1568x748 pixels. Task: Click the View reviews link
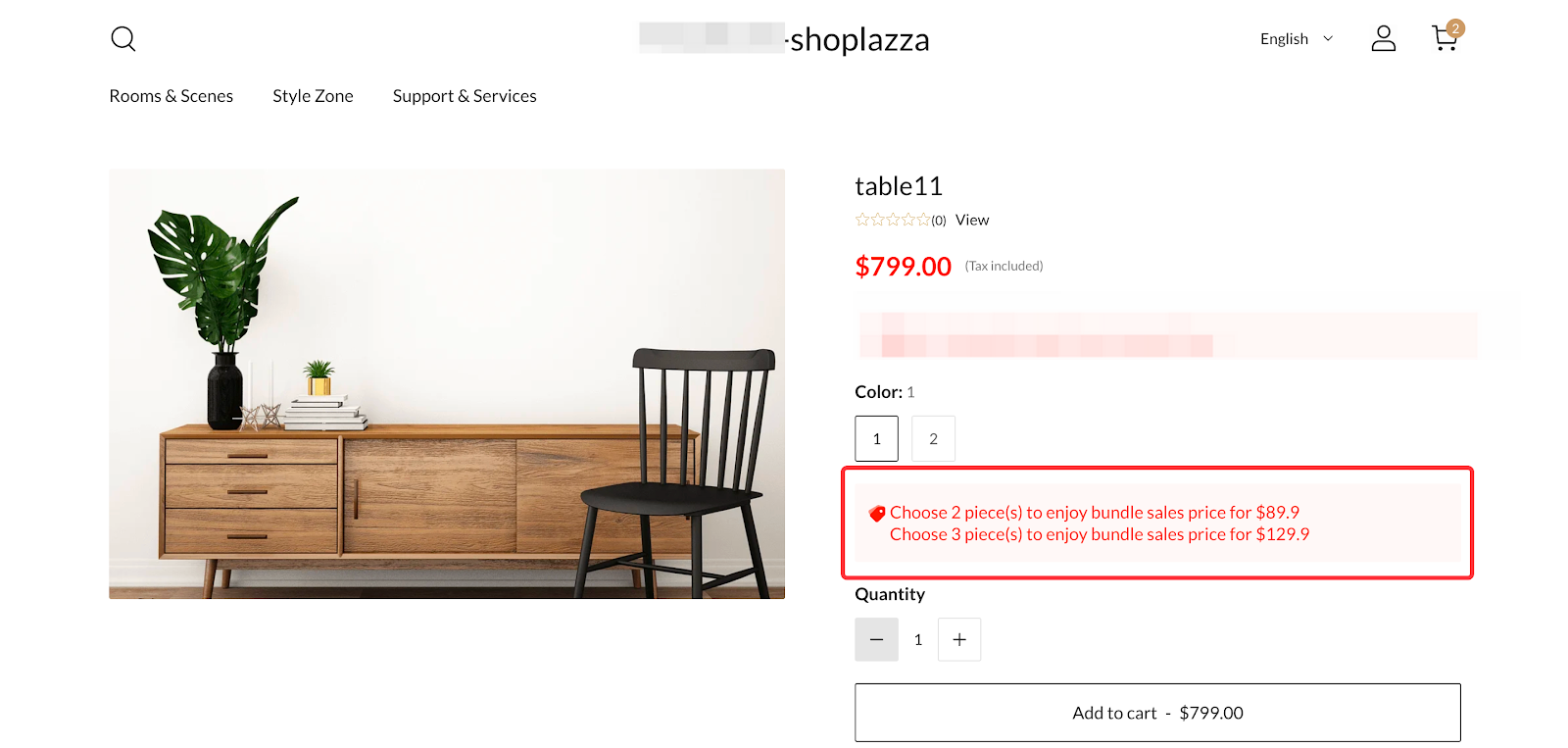(972, 220)
